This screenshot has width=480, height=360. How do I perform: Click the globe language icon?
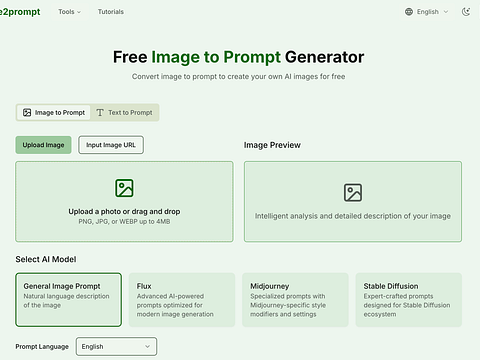click(409, 12)
